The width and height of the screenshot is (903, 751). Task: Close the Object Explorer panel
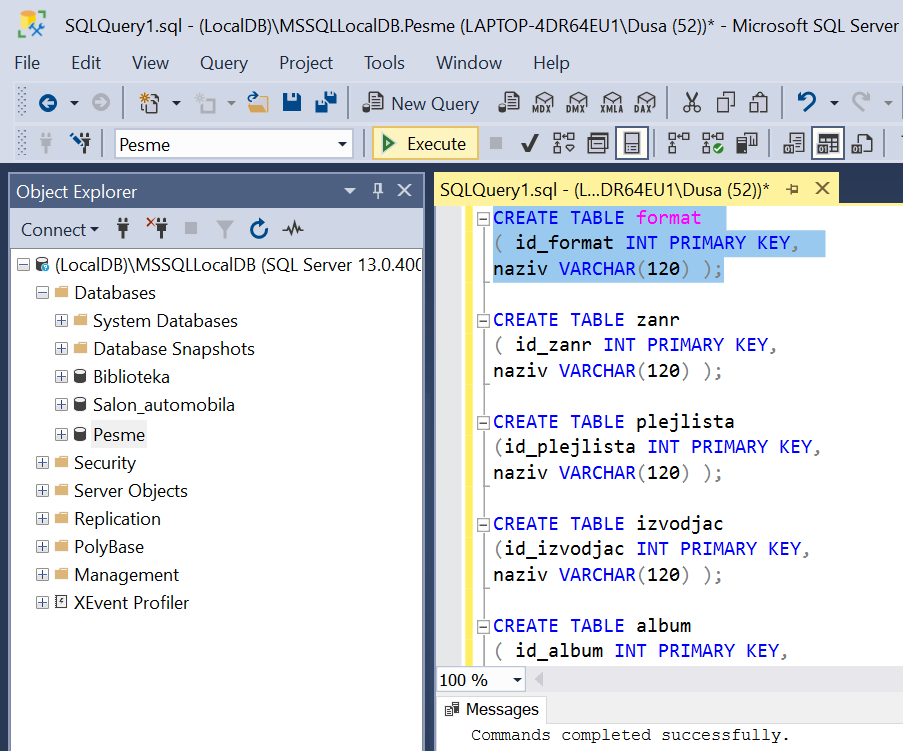[405, 191]
